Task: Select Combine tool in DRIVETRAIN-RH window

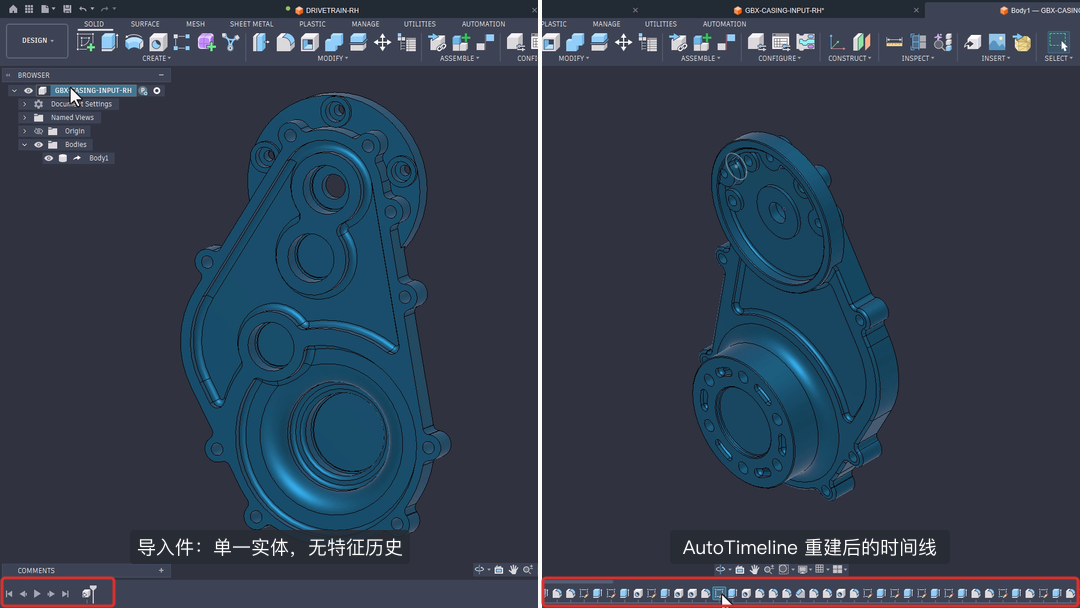Action: (x=334, y=42)
